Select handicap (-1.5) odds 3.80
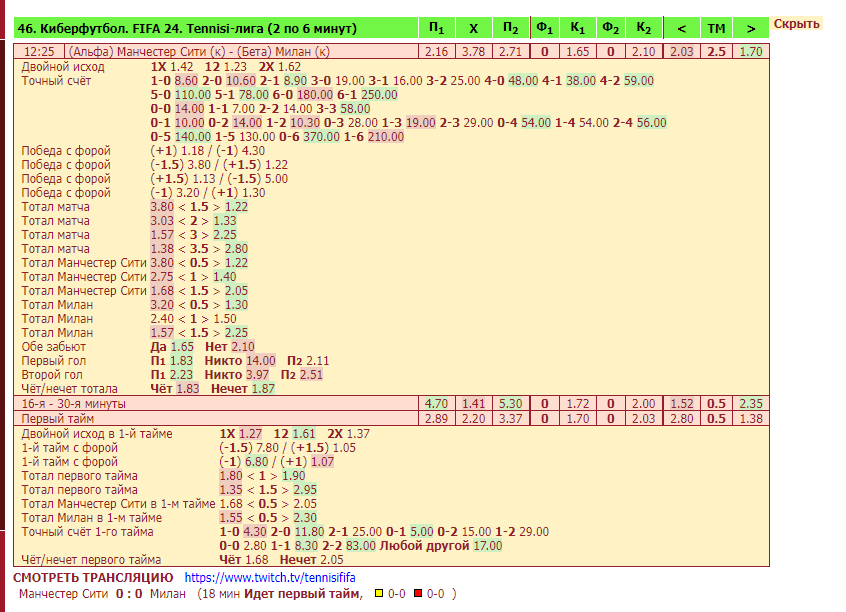This screenshot has width=846, height=612. click(x=199, y=165)
